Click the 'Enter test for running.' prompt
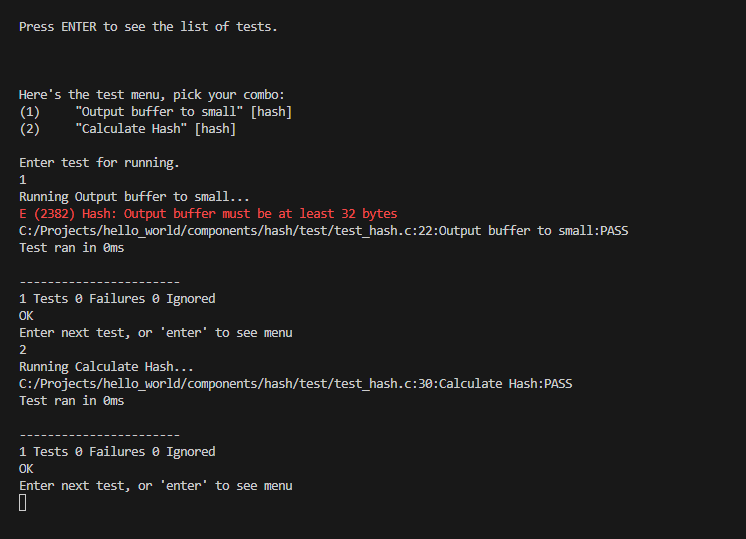The width and height of the screenshot is (746, 539). pyautogui.click(x=99, y=163)
